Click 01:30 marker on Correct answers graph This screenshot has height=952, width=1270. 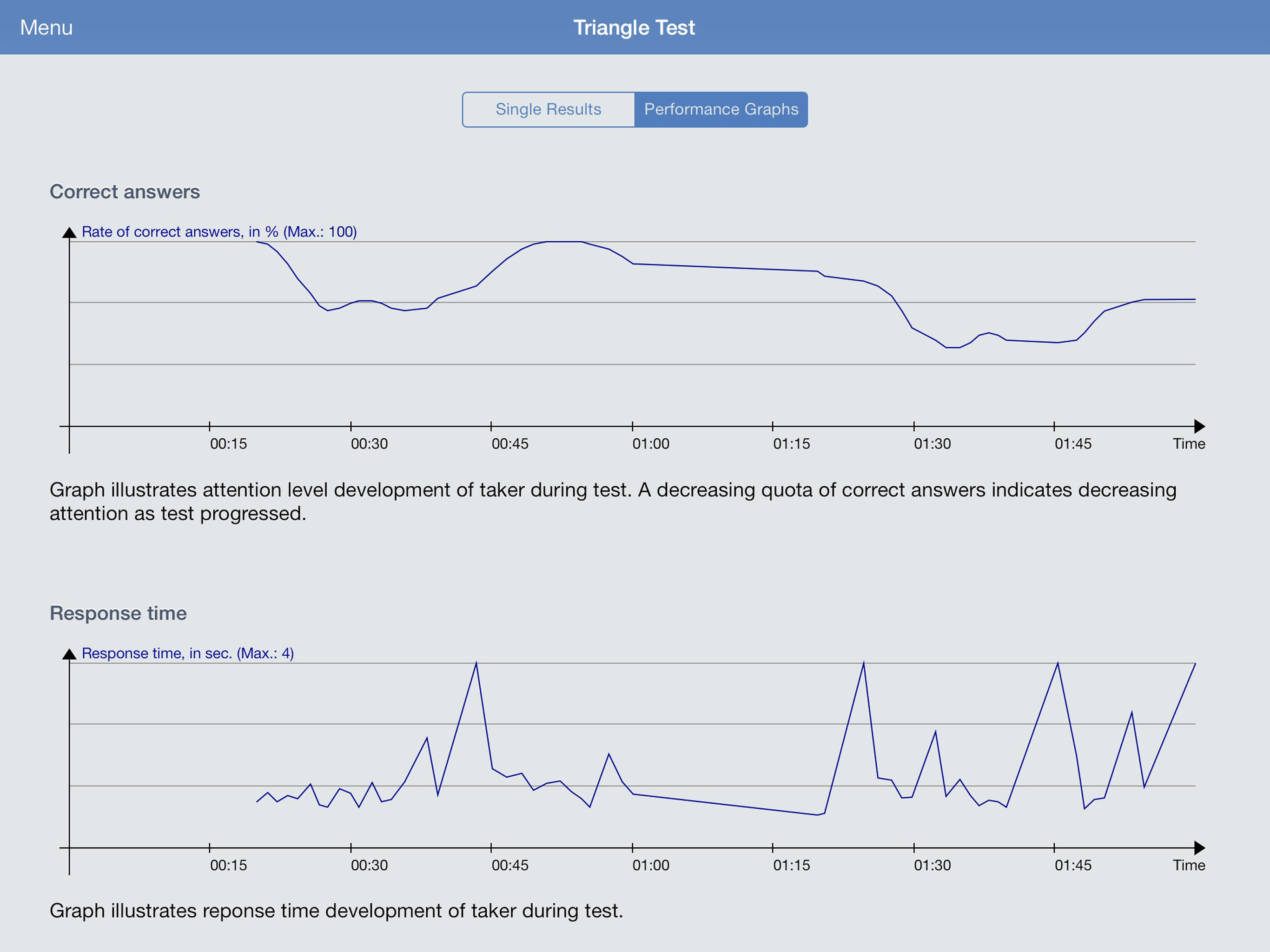pyautogui.click(x=932, y=443)
